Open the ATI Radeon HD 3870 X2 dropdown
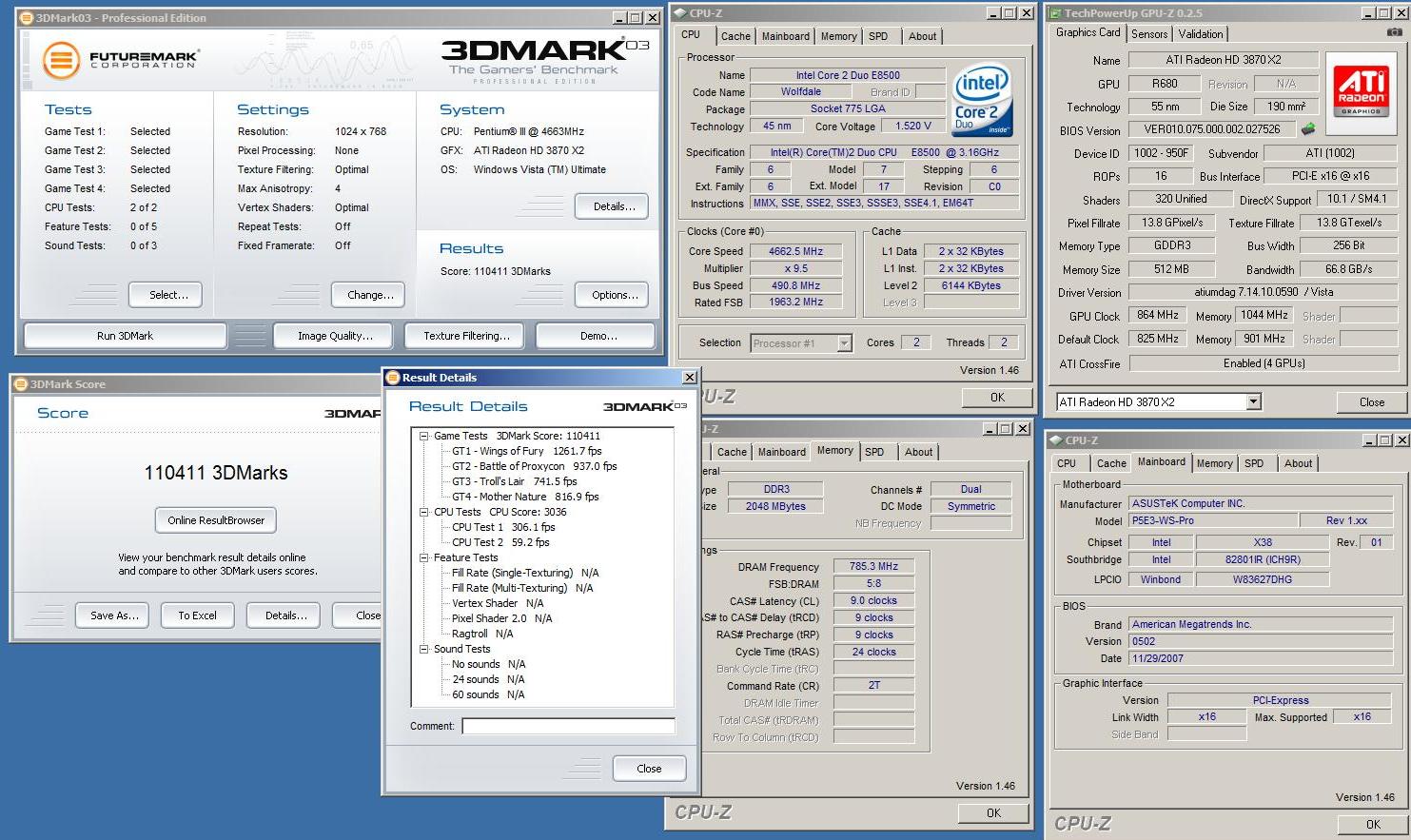This screenshot has height=840, width=1411. pos(1253,402)
